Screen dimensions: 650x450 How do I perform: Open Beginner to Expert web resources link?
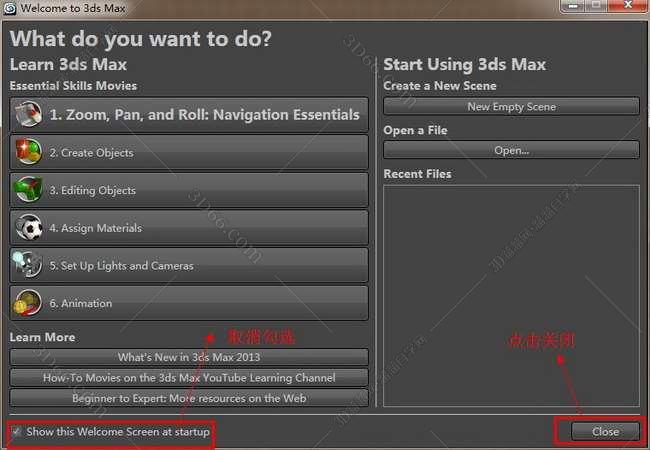[189, 398]
